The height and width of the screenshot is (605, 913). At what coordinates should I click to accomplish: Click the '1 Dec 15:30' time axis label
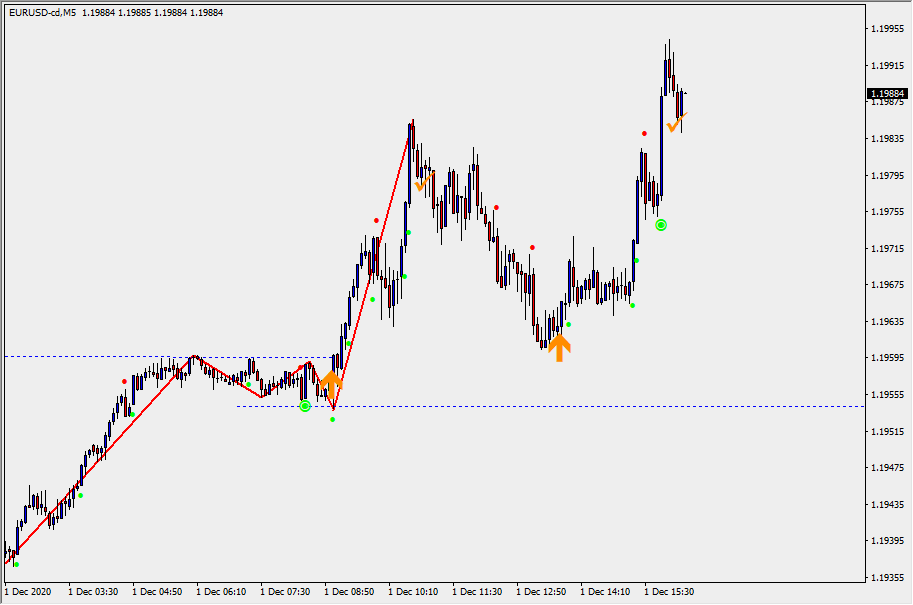(x=669, y=592)
